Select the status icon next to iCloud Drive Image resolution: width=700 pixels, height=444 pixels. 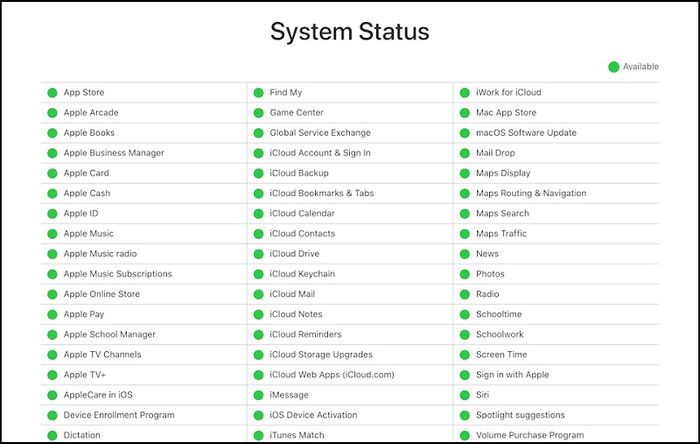tap(258, 254)
